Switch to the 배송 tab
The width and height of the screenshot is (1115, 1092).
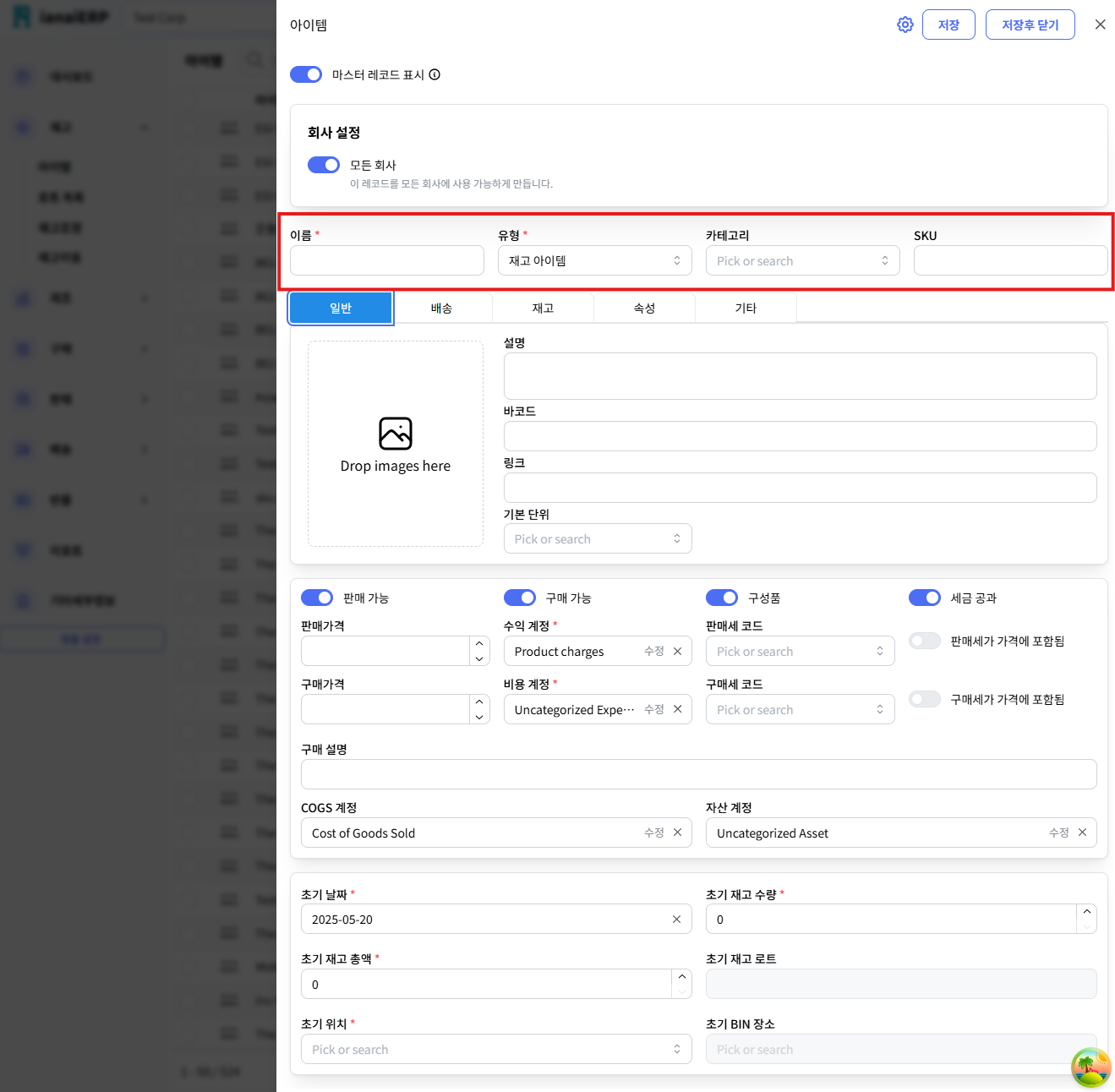[441, 308]
